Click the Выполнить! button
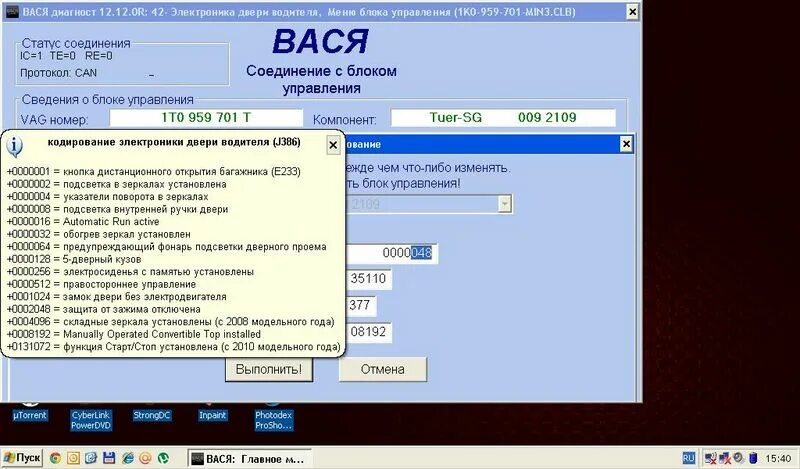The image size is (800, 469). pos(269,369)
